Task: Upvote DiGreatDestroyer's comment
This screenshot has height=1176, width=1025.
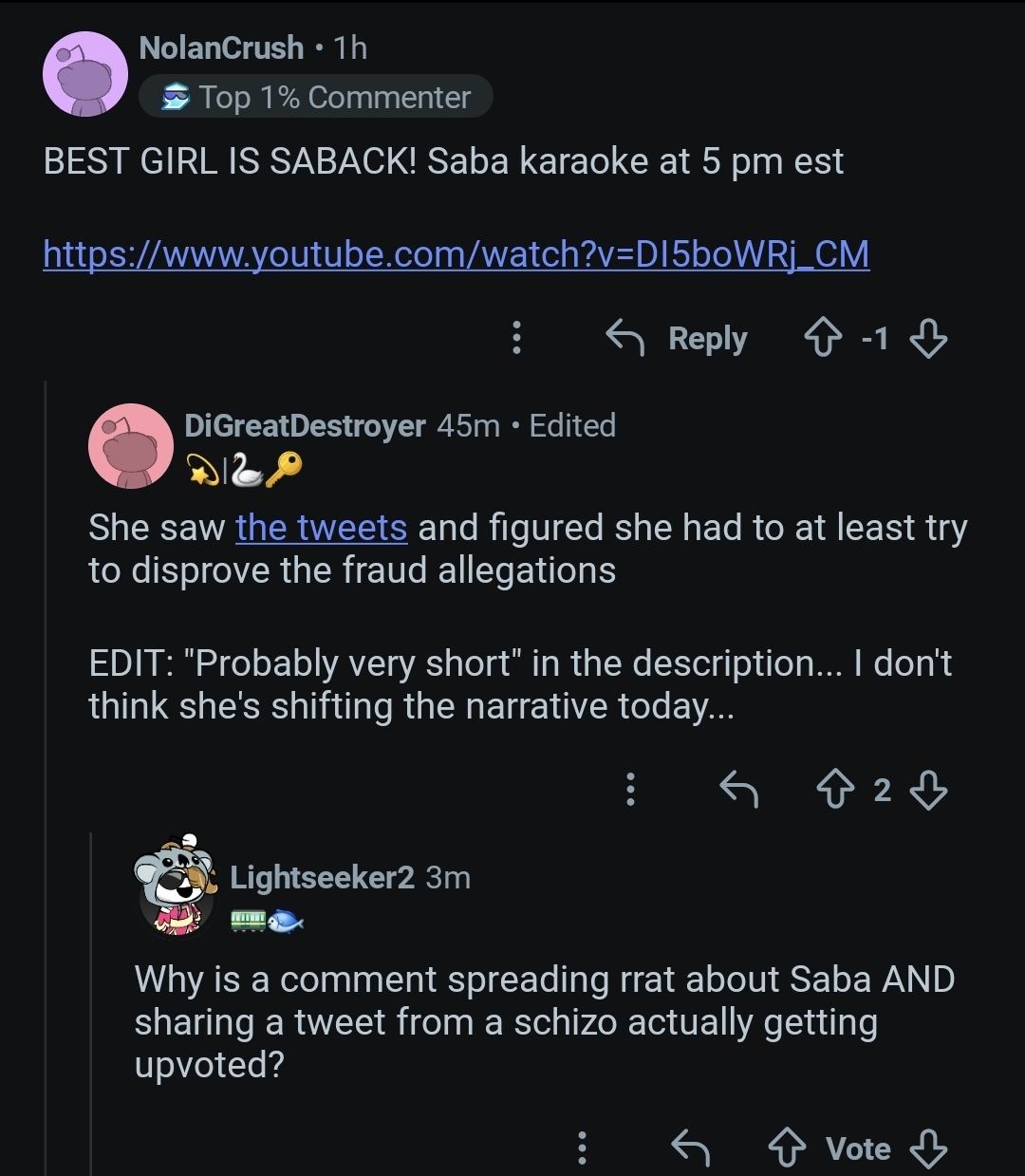Action: [835, 789]
